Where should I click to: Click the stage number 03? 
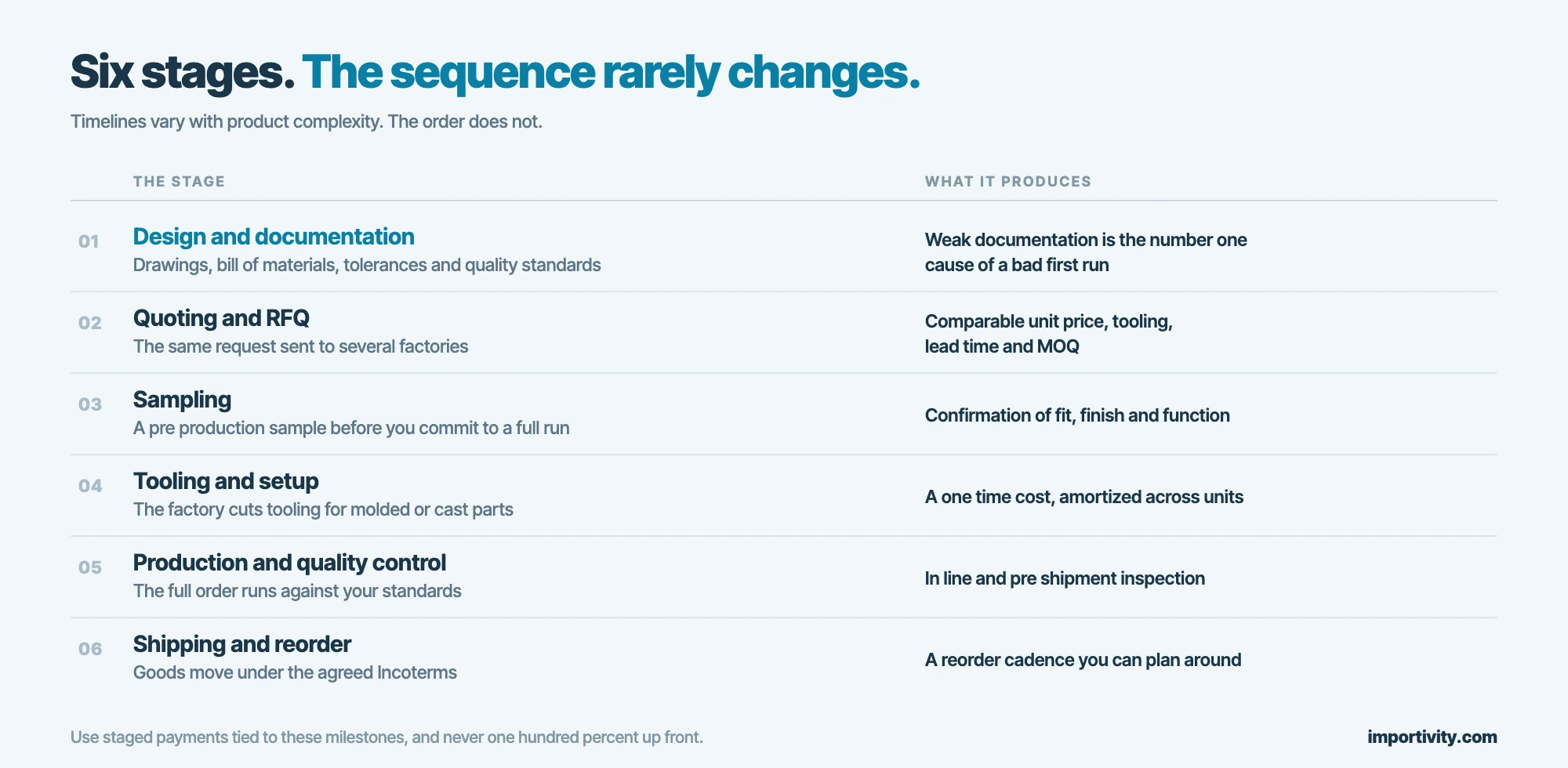tap(90, 404)
